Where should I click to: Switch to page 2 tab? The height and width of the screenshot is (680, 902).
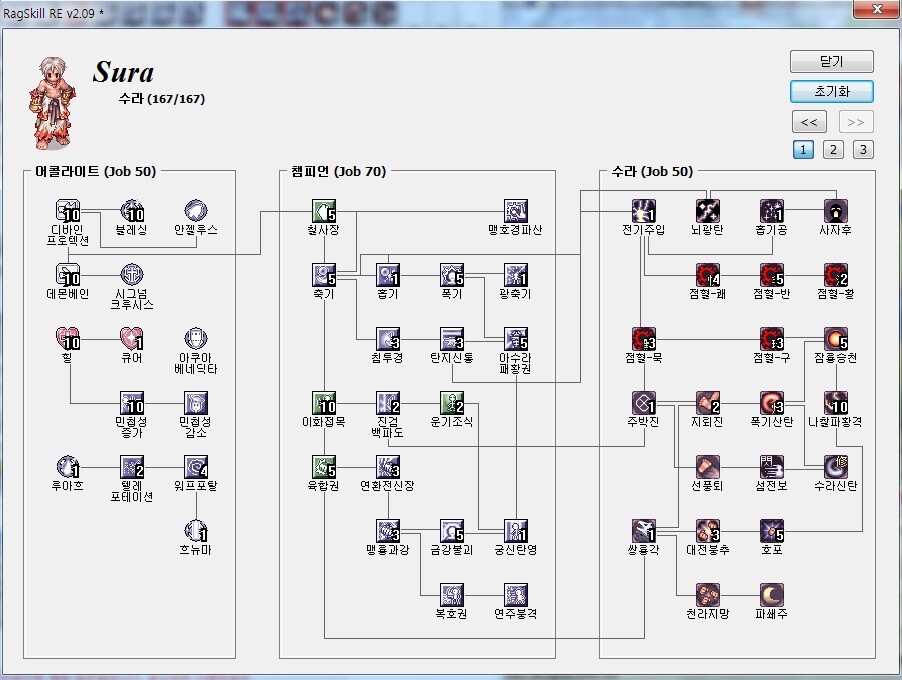point(833,150)
